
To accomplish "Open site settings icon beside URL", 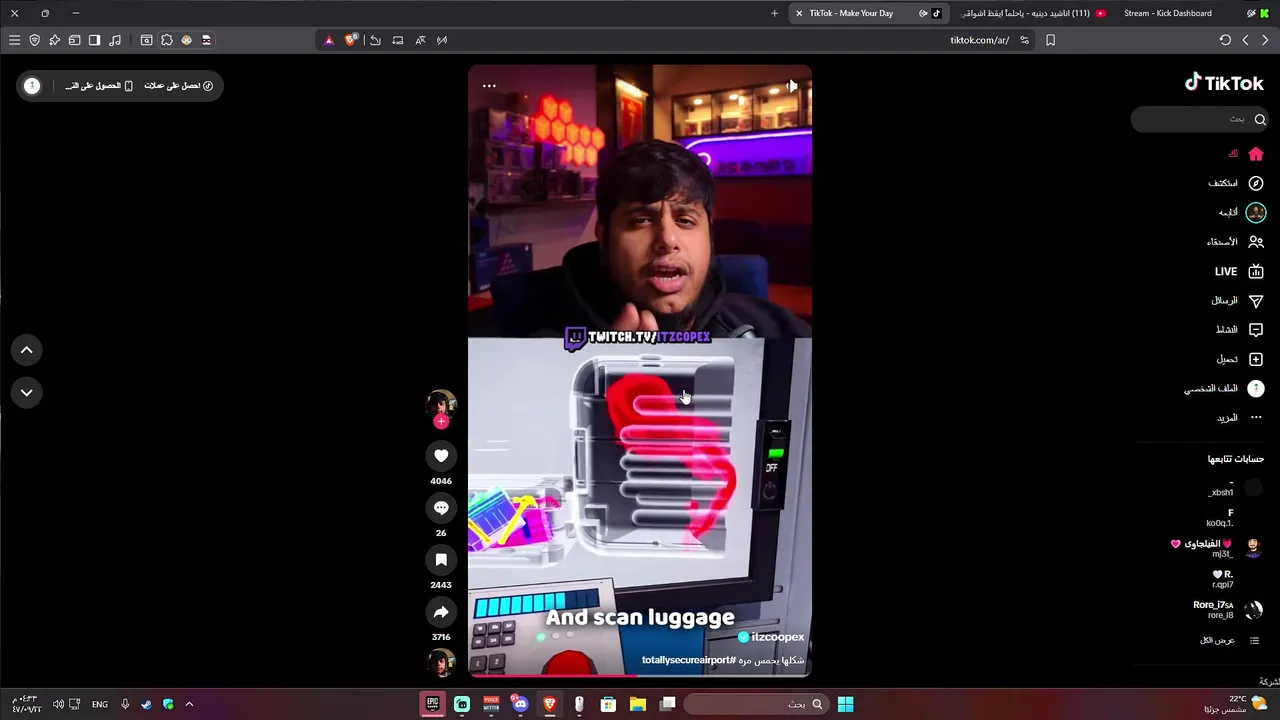I will (1024, 40).
